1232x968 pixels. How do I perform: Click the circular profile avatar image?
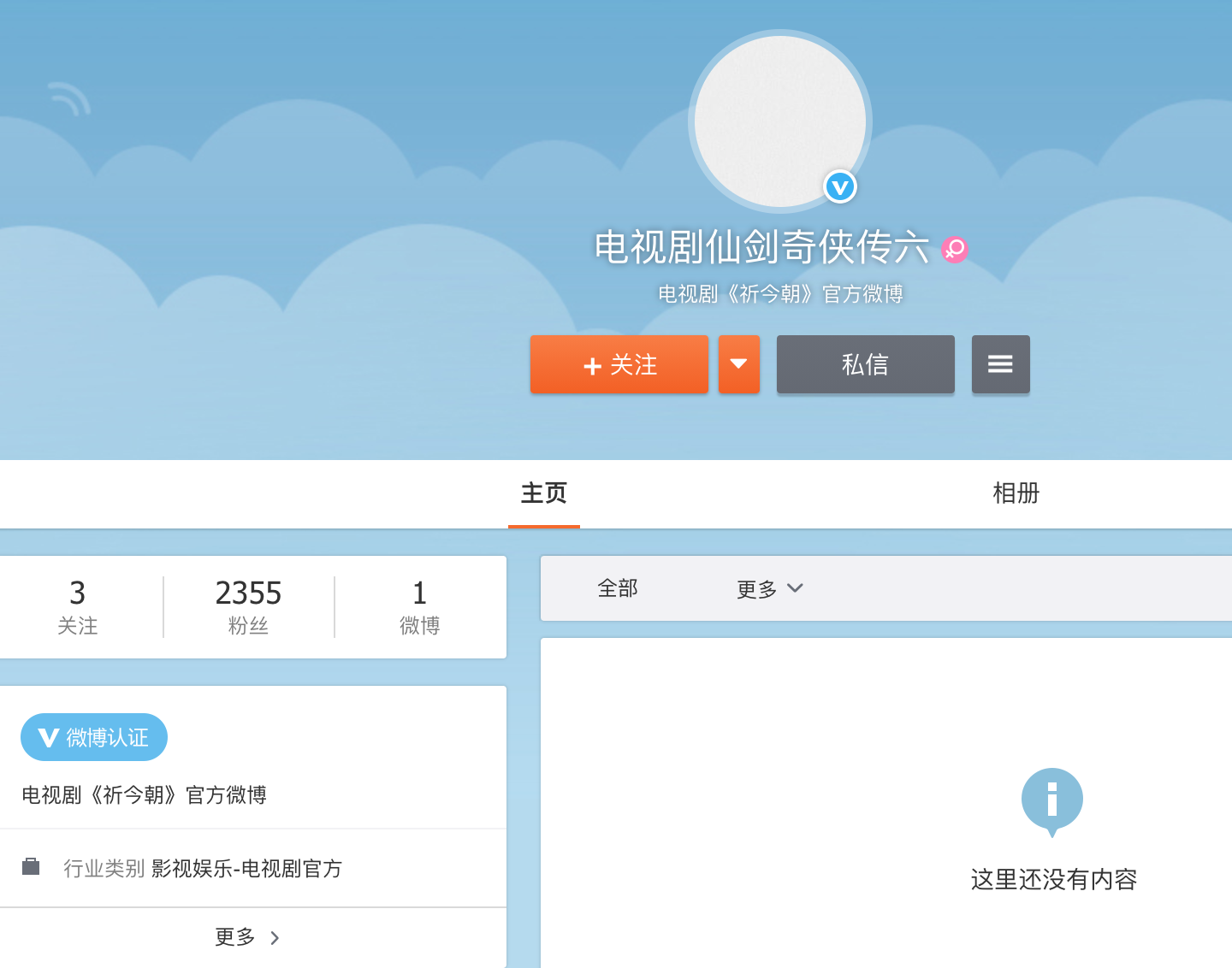(x=779, y=120)
